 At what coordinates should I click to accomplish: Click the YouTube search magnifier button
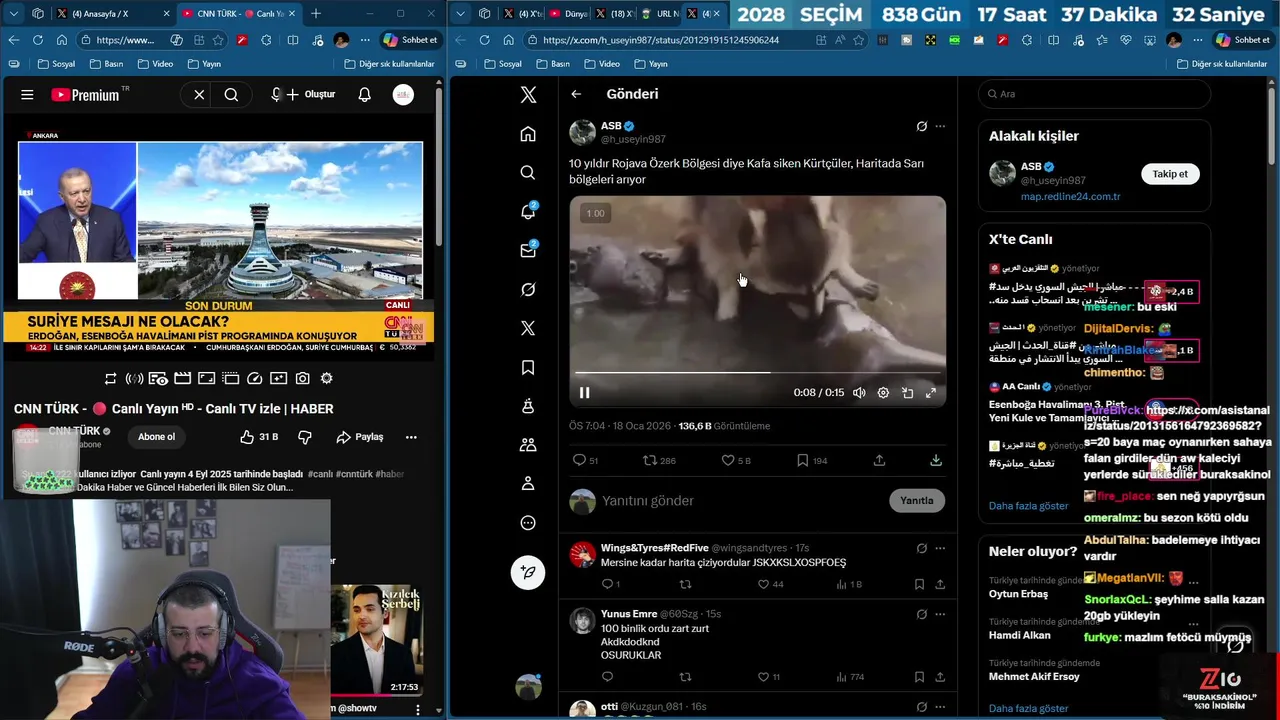click(x=231, y=95)
